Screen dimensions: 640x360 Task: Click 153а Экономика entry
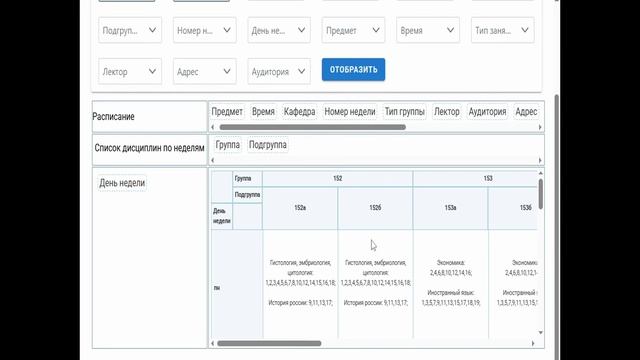pos(451,268)
